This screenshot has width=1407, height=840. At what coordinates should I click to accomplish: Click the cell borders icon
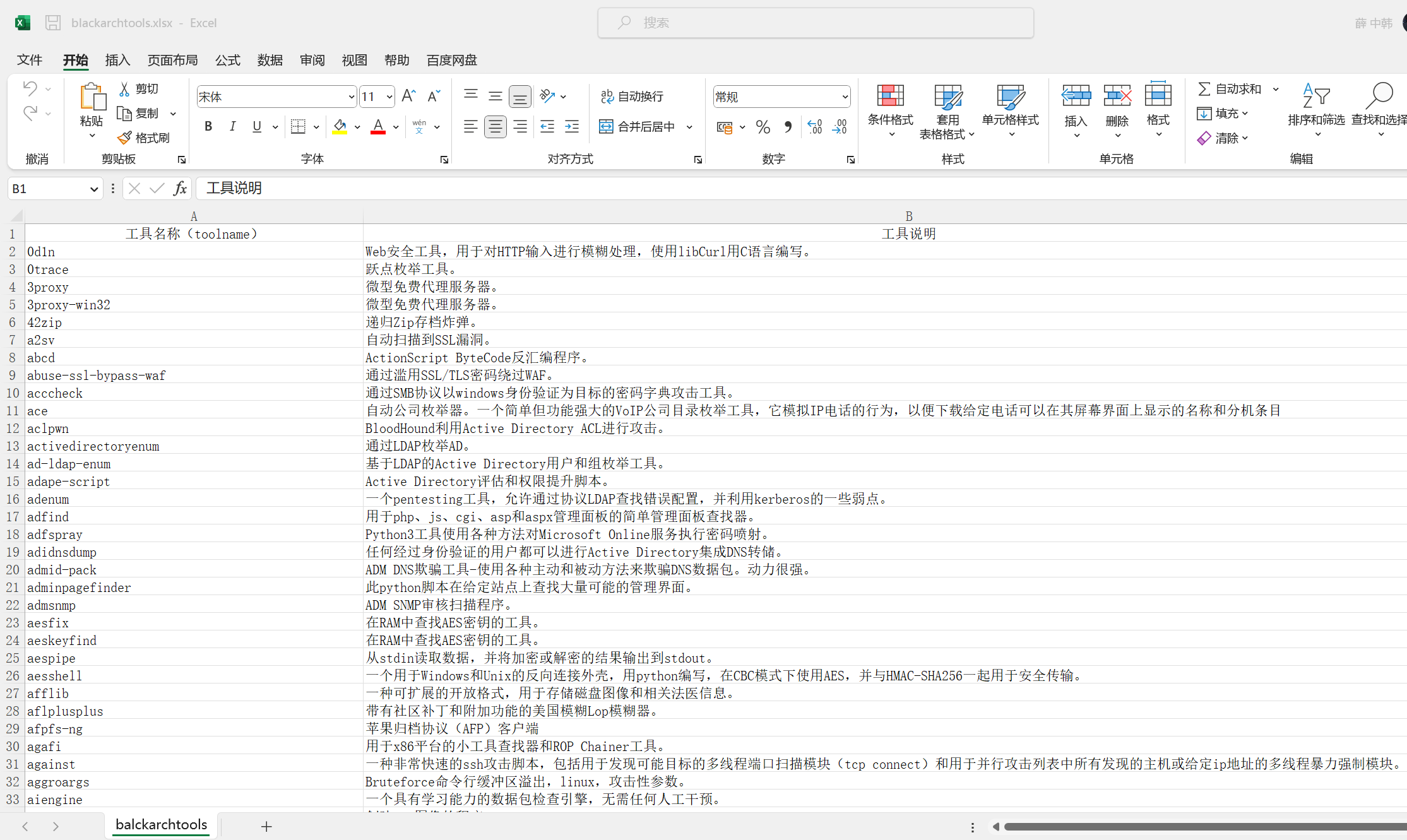(x=298, y=126)
